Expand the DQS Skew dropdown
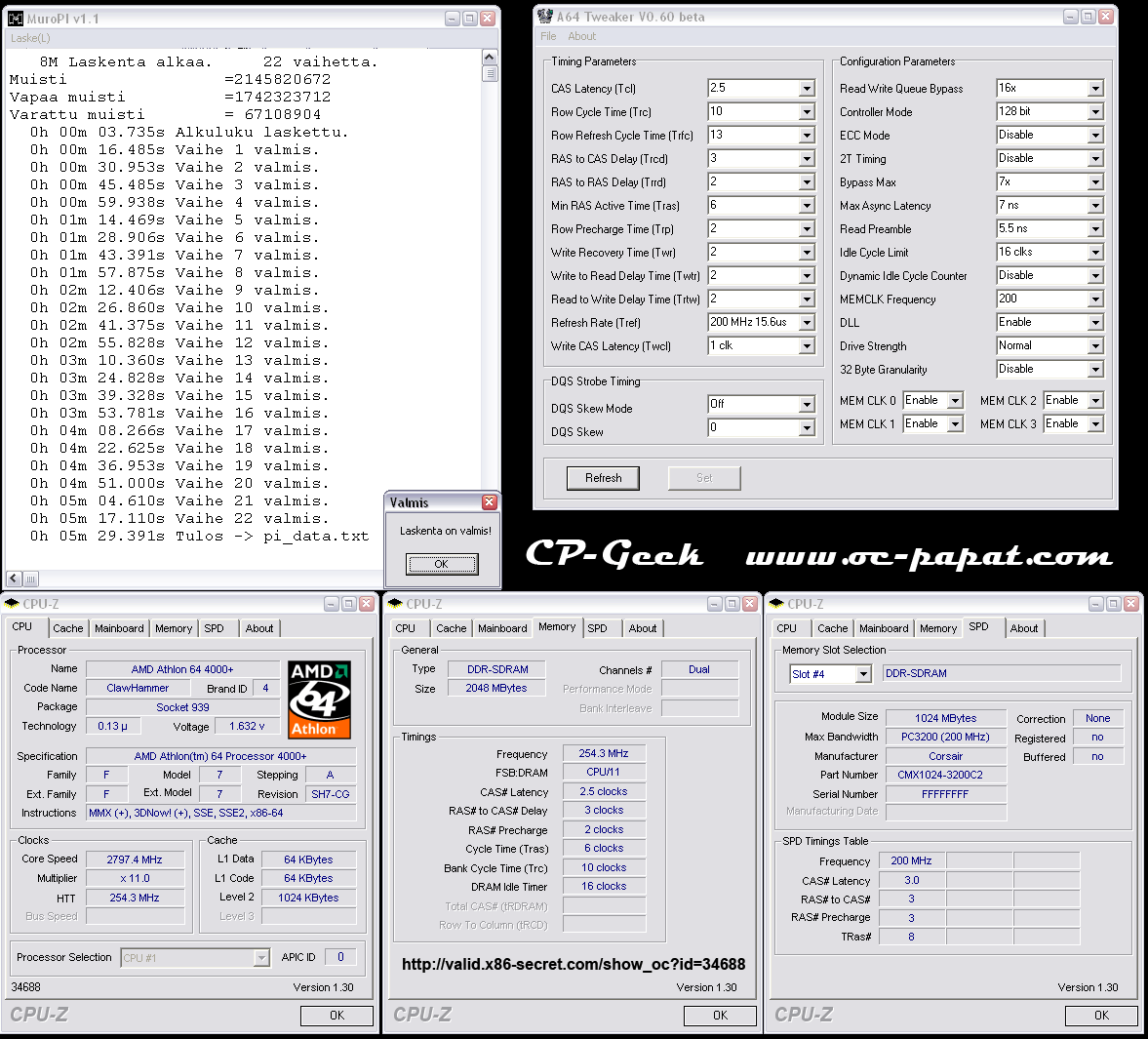The width and height of the screenshot is (1148, 1039). [807, 427]
